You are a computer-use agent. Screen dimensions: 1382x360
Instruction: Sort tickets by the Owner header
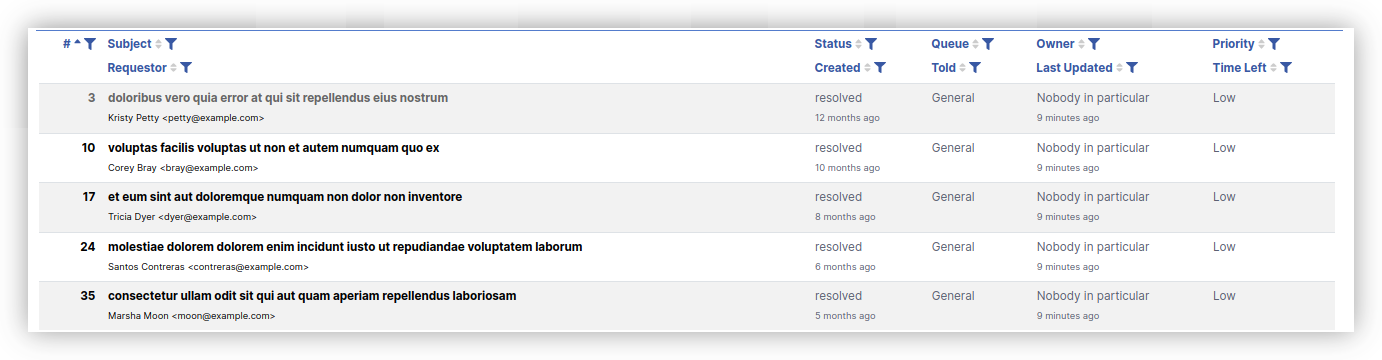point(1056,44)
